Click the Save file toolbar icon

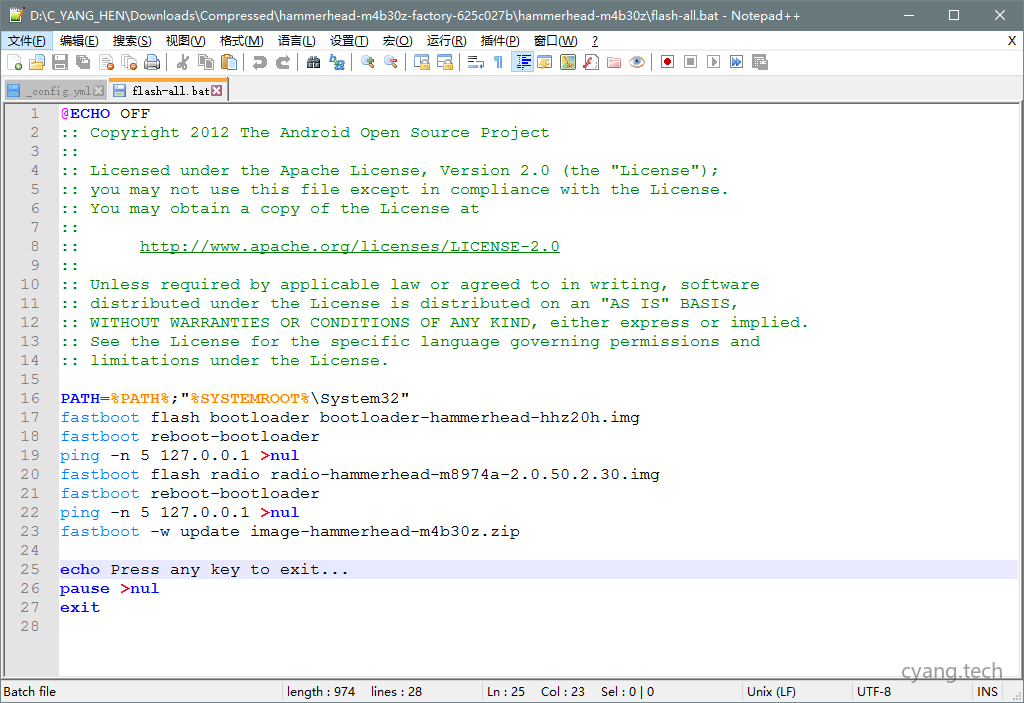[x=59, y=62]
